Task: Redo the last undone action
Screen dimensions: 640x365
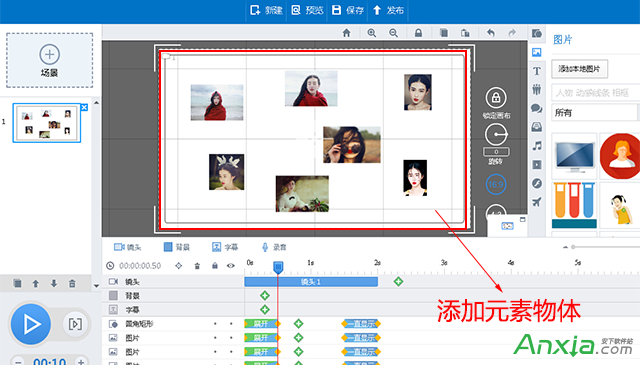Action: [512, 33]
